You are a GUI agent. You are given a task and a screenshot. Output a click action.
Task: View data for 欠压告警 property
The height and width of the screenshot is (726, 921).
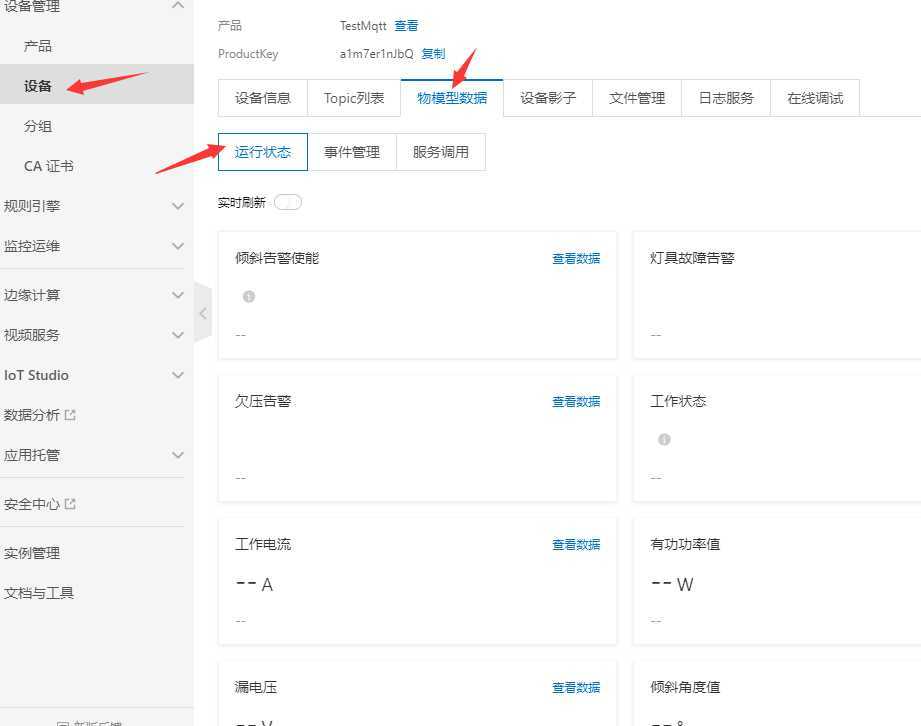576,402
